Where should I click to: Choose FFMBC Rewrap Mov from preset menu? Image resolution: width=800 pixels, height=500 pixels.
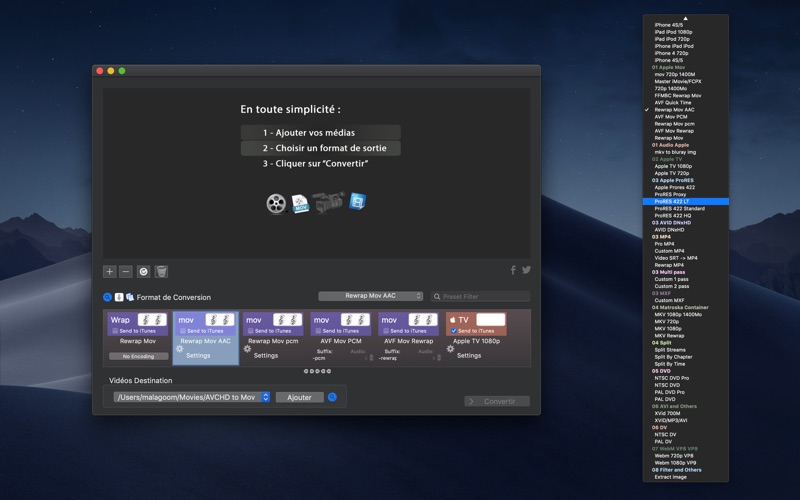(685, 95)
